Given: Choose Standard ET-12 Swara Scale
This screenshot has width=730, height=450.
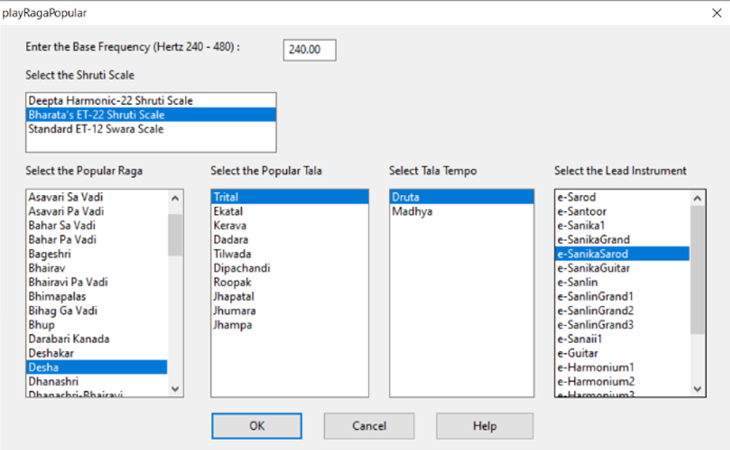Looking at the screenshot, I should (95, 129).
